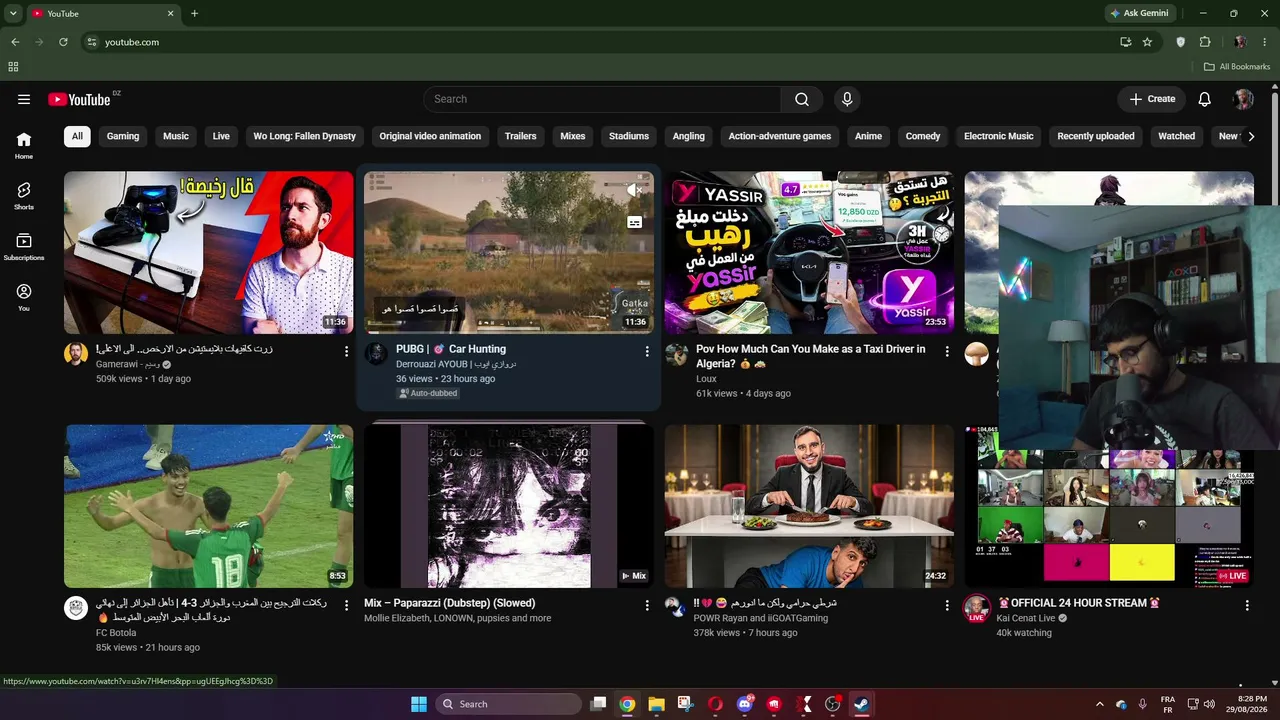Open more options for FC Botola video
The width and height of the screenshot is (1280, 720).
tap(347, 605)
